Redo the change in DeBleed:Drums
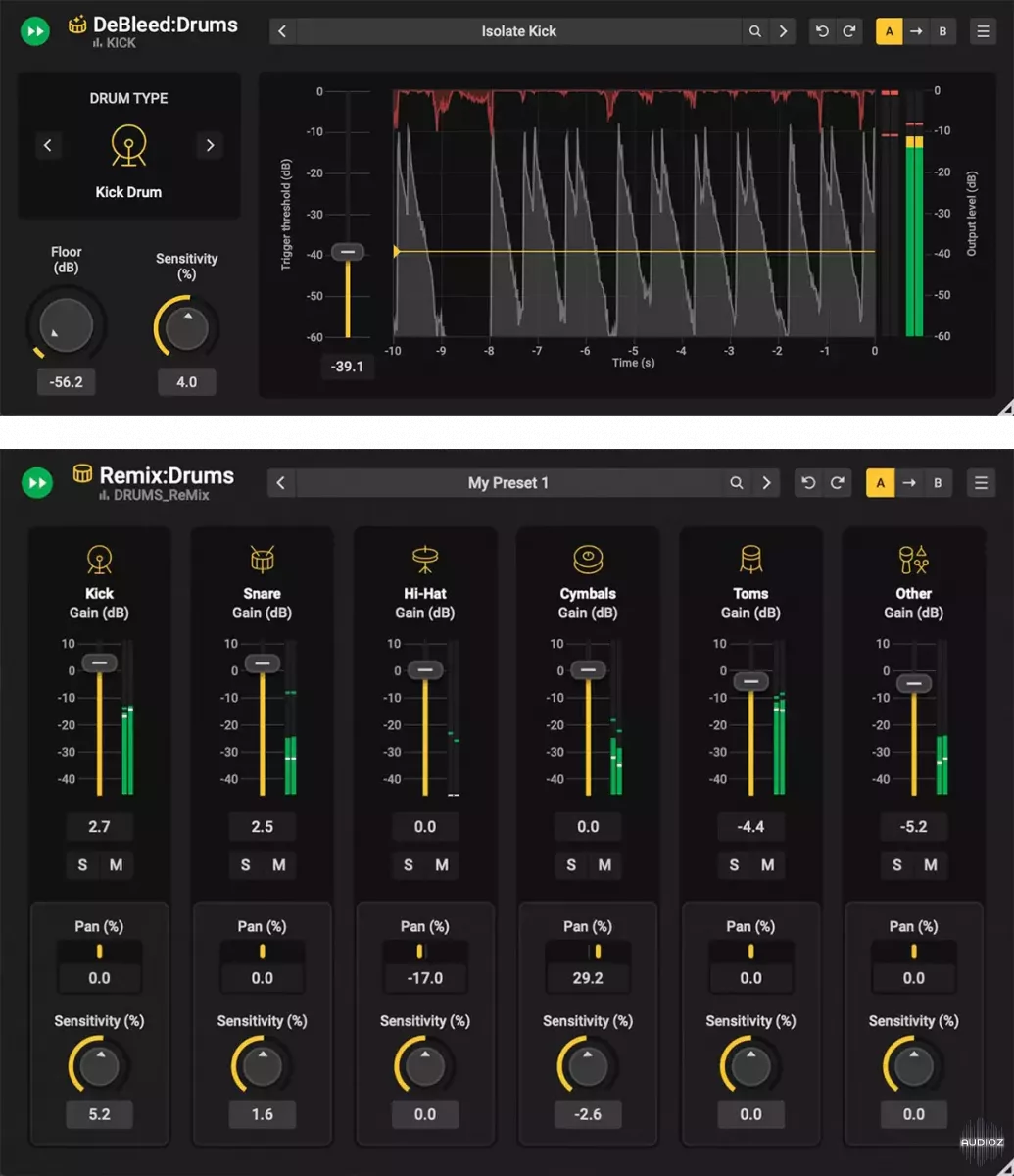The image size is (1014, 1176). tap(849, 31)
